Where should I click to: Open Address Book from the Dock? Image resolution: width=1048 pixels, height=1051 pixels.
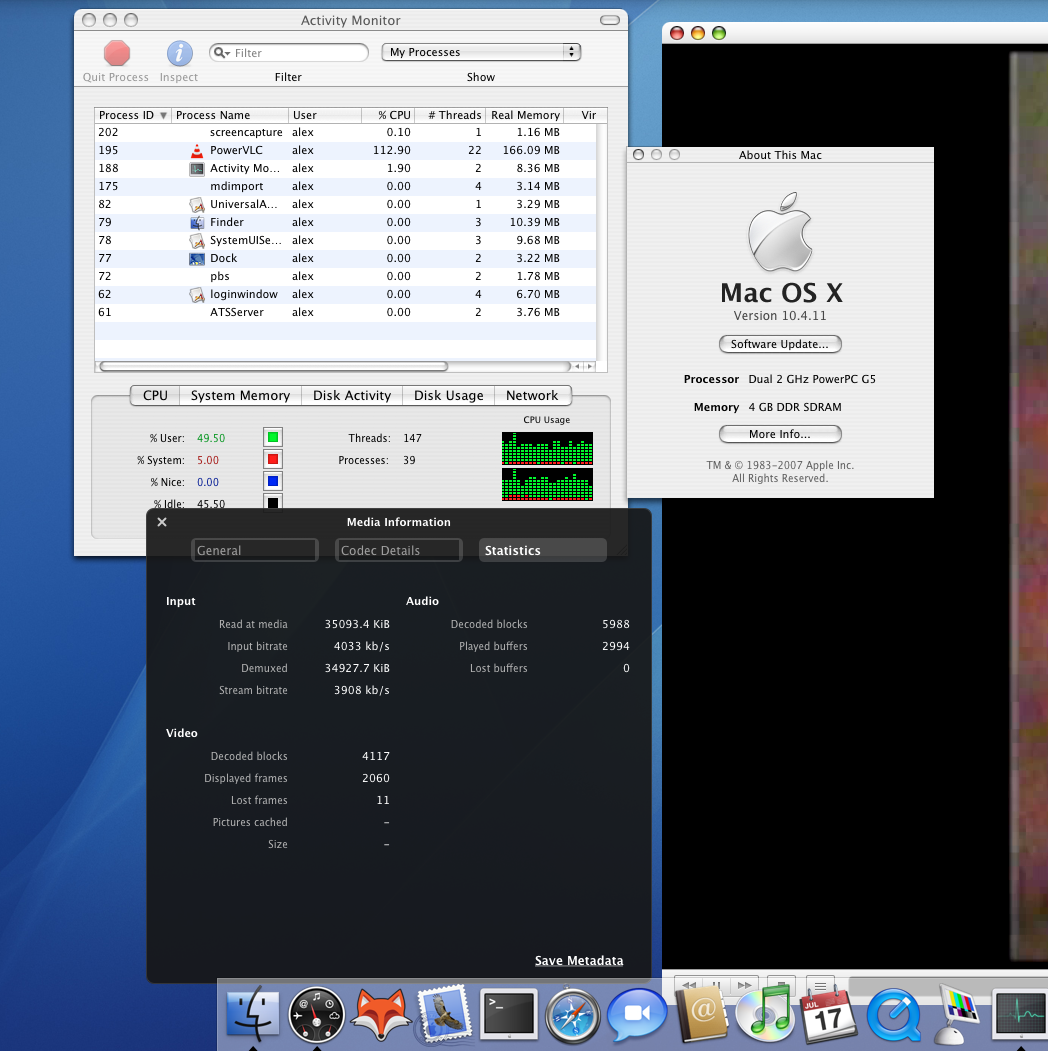pos(702,1013)
